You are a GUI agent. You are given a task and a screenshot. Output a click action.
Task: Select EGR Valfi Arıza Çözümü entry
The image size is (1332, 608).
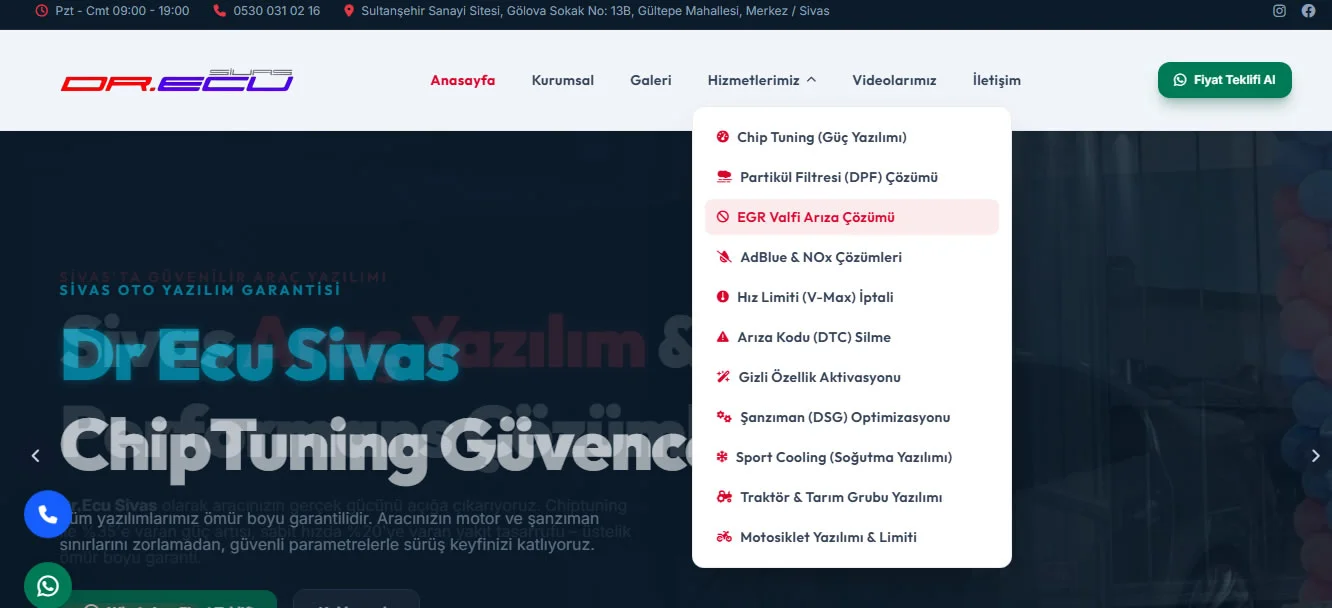[852, 217]
